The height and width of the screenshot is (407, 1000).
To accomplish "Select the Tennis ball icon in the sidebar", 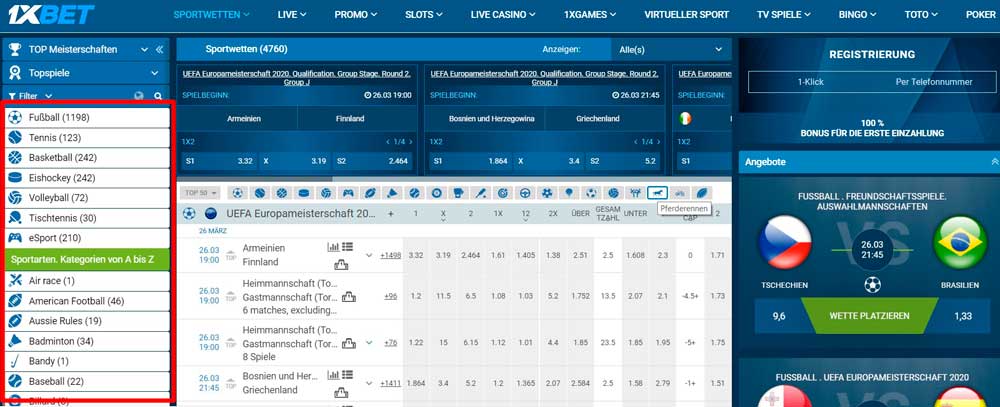I will click(15, 137).
